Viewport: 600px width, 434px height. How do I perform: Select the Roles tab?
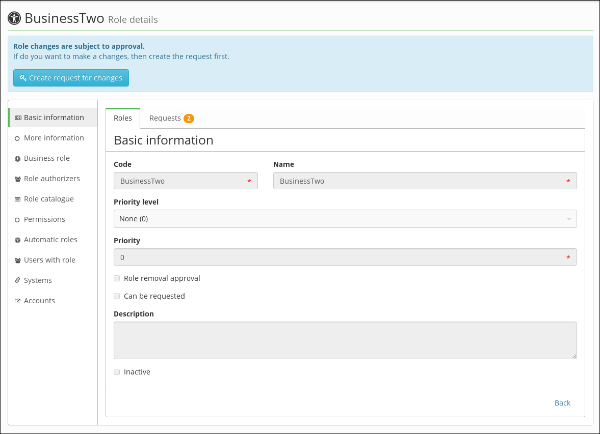tap(122, 118)
